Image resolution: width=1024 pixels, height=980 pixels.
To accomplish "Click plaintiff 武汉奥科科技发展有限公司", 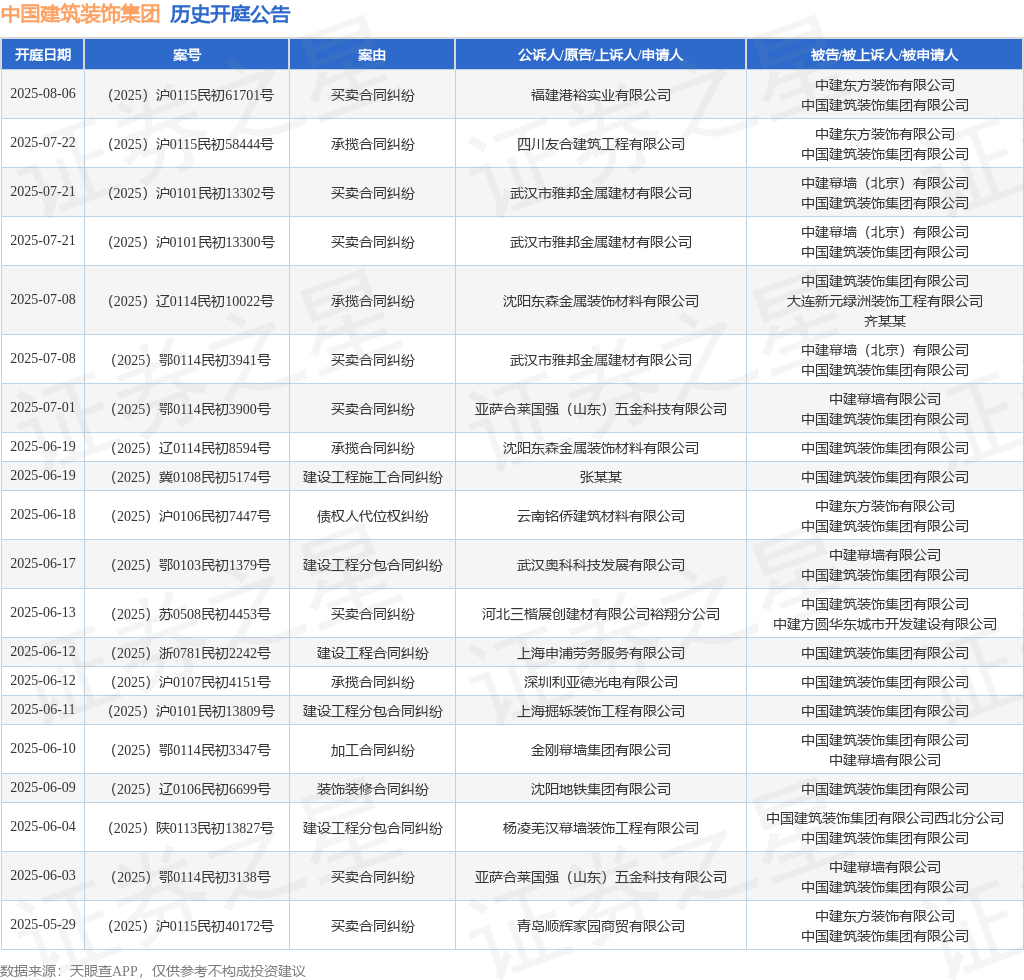I will [x=601, y=565].
